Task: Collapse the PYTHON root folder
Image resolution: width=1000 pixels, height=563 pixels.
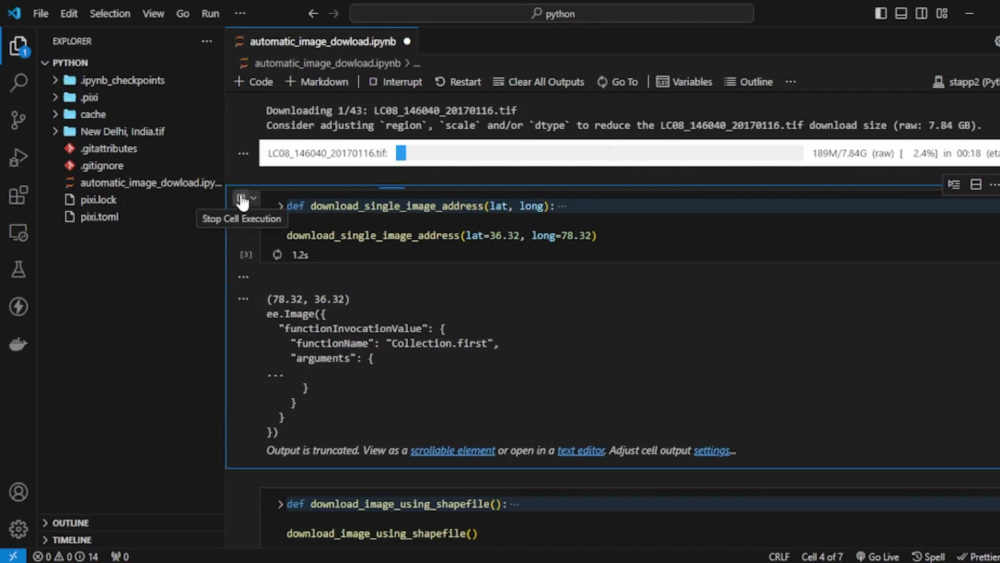Action: (x=70, y=62)
